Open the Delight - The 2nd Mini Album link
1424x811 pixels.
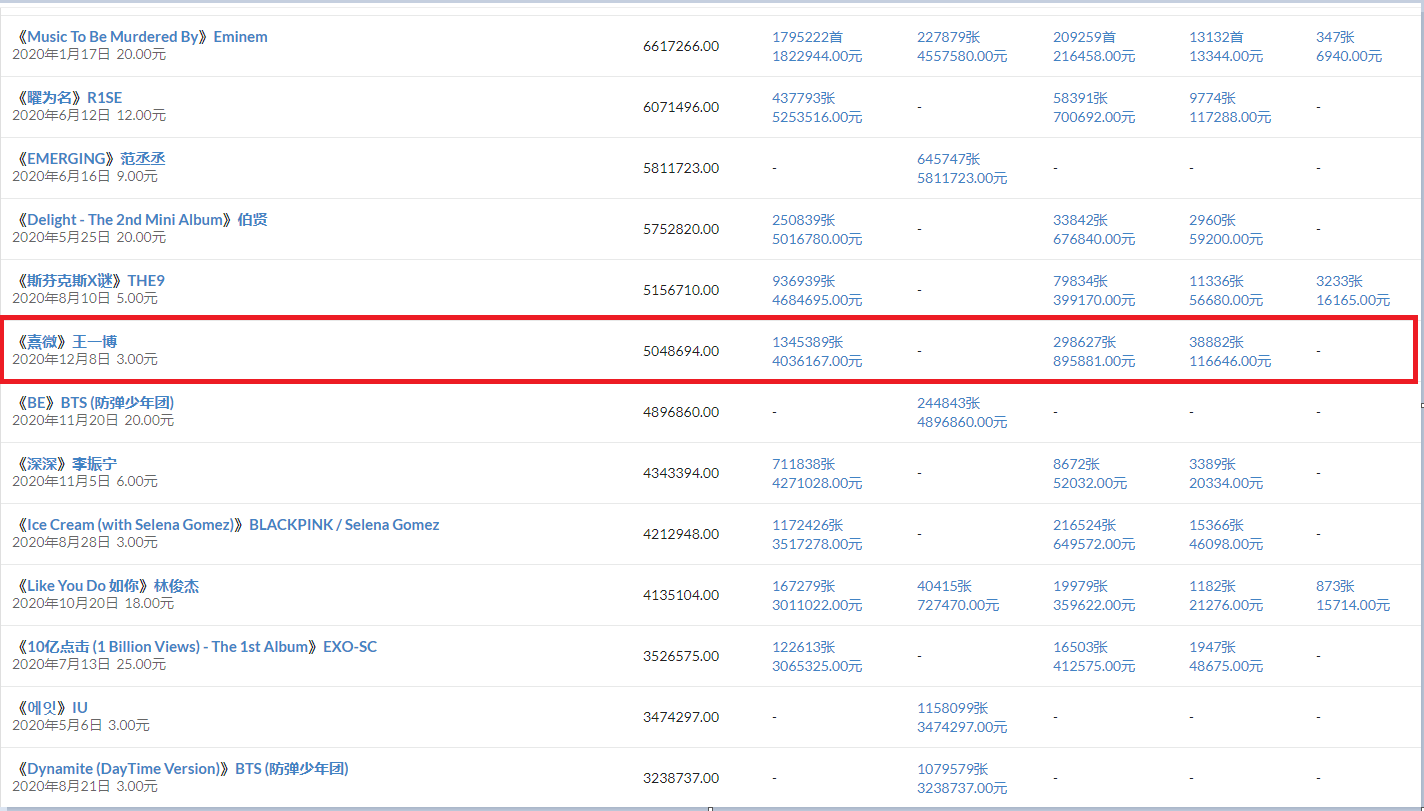tap(142, 220)
